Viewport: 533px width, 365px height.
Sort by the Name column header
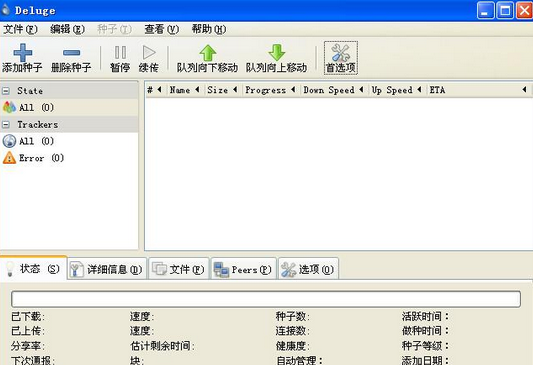click(186, 90)
